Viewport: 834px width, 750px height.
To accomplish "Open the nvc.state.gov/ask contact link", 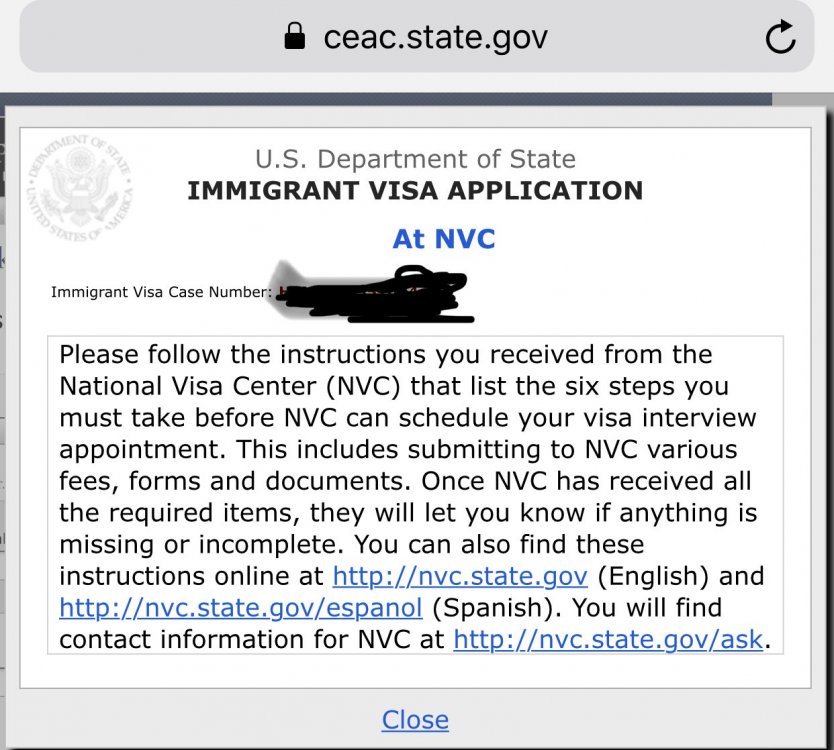I will 608,639.
